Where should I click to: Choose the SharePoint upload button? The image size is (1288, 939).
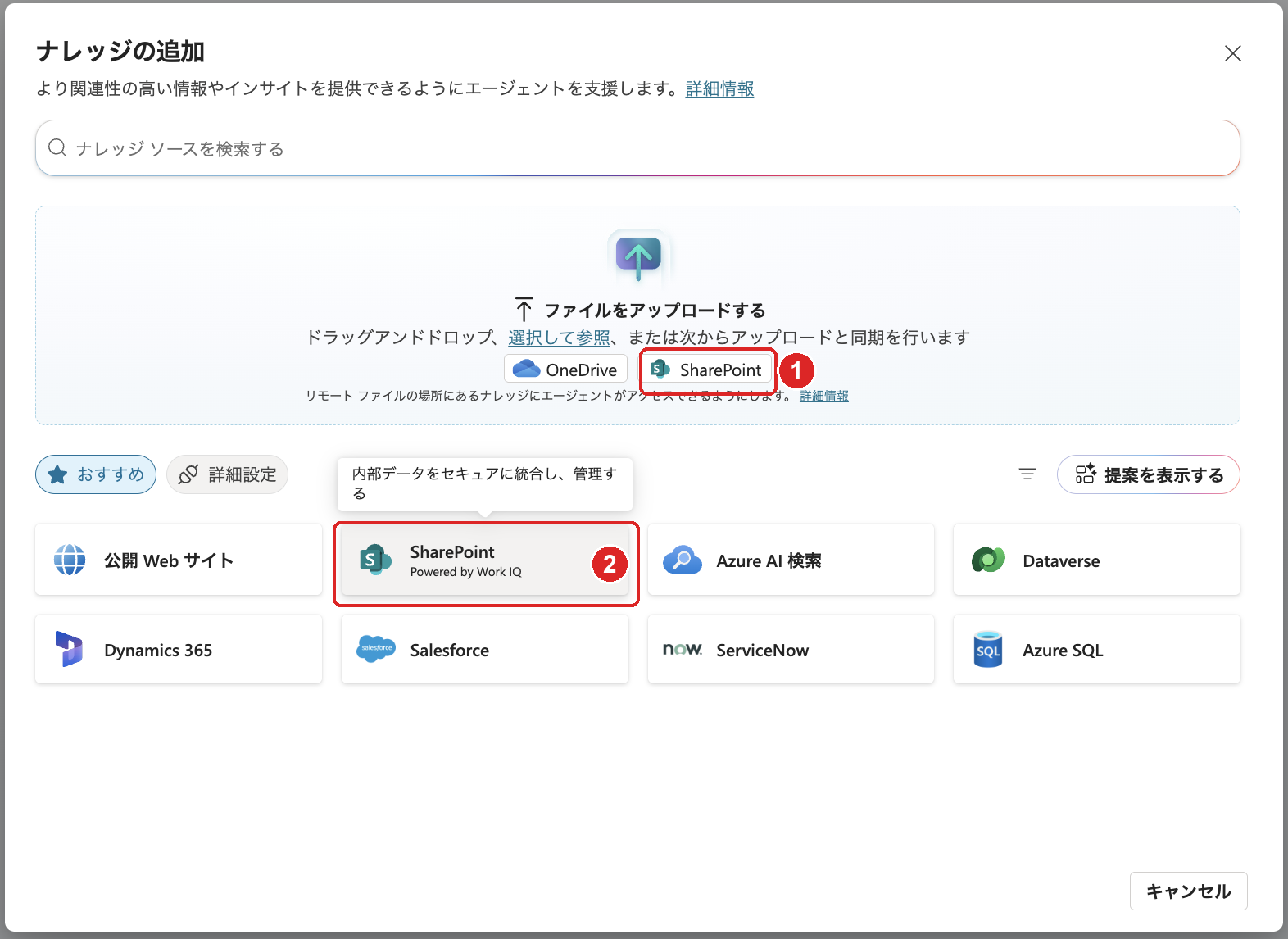coord(707,370)
